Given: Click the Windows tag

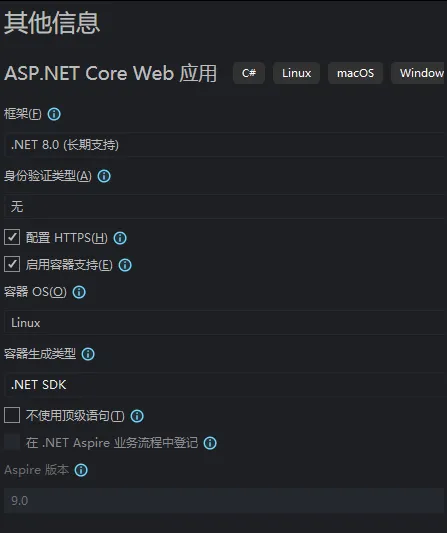Looking at the screenshot, I should 419,73.
